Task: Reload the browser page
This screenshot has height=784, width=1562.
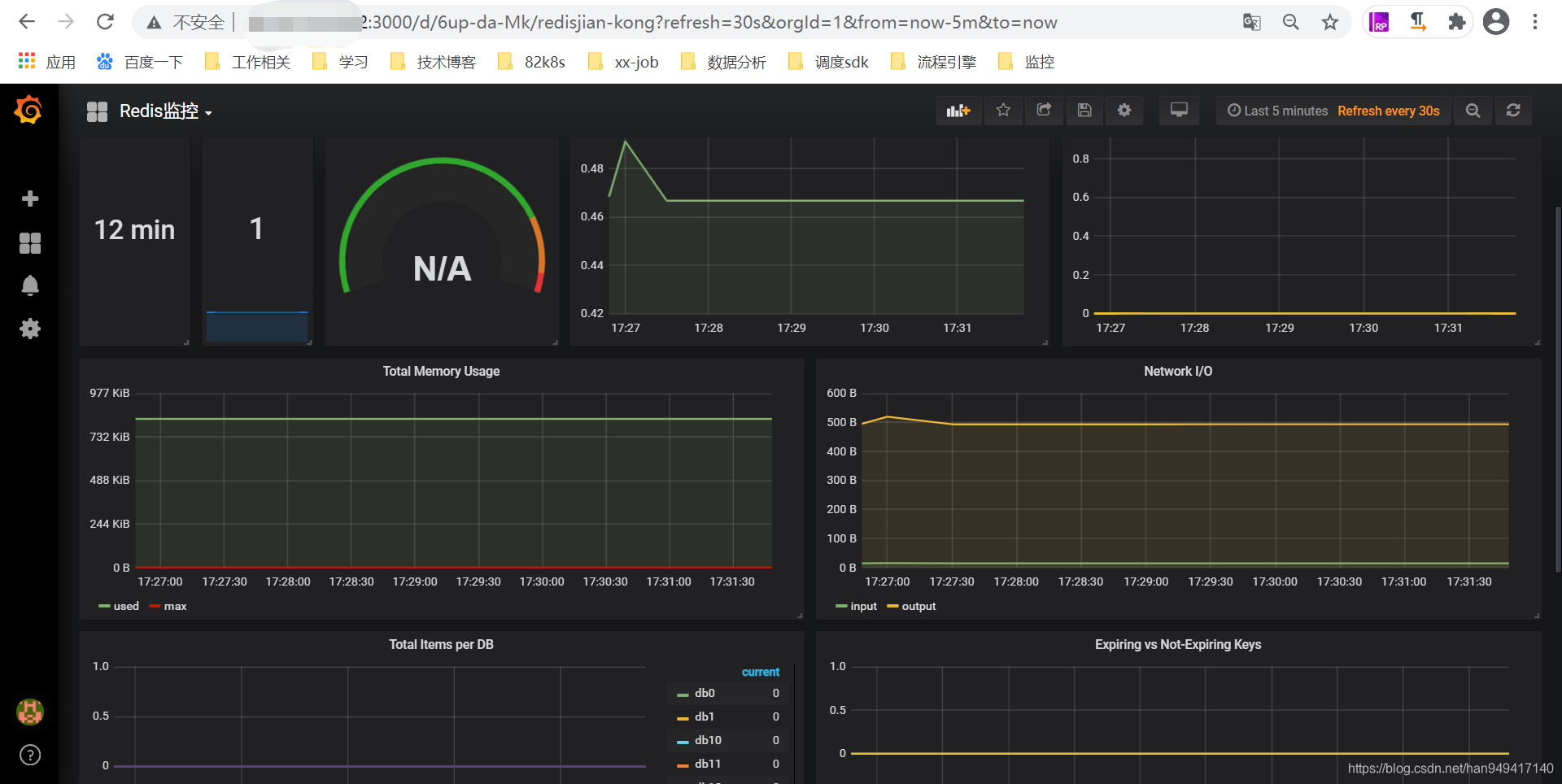Action: 105,22
